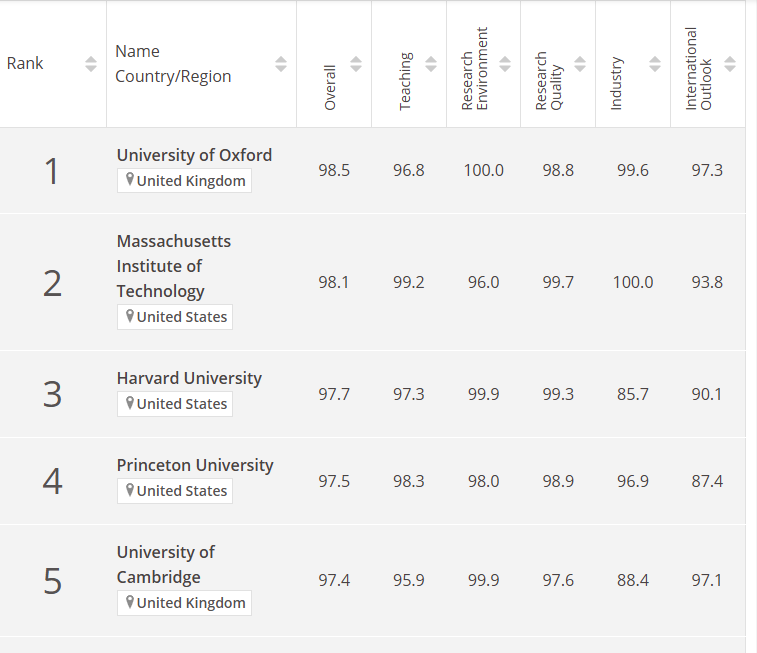Viewport: 757px width, 653px height.
Task: Sort by International Outlook arrows
Action: click(730, 64)
